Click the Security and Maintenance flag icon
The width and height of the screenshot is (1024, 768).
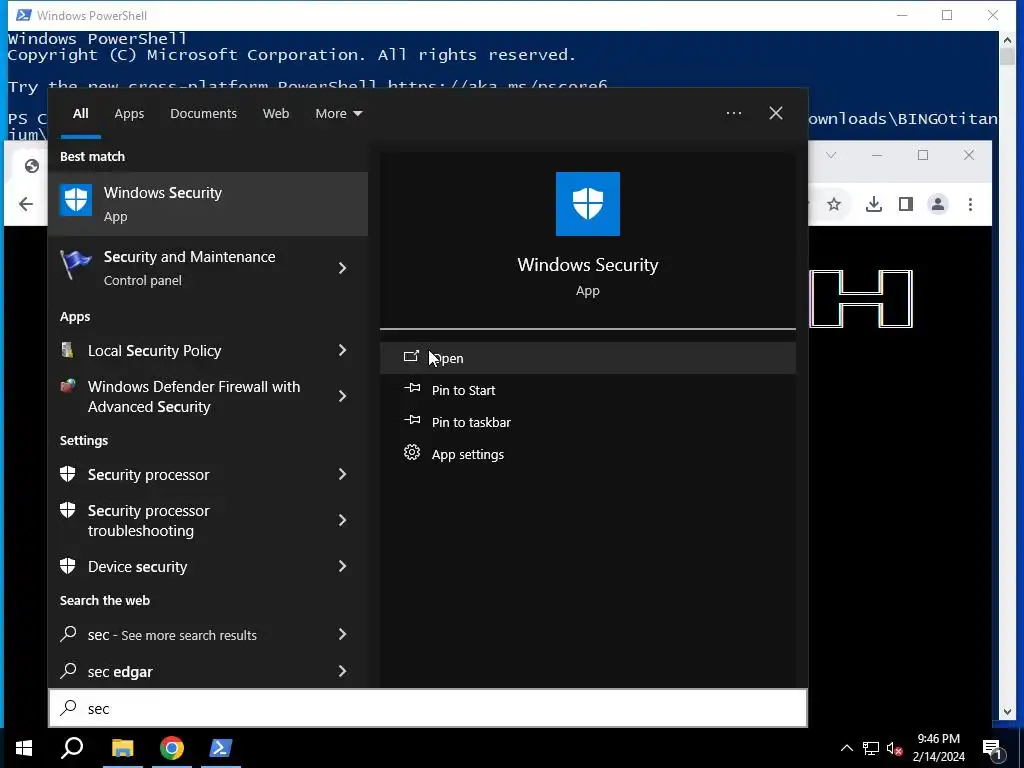pyautogui.click(x=76, y=266)
